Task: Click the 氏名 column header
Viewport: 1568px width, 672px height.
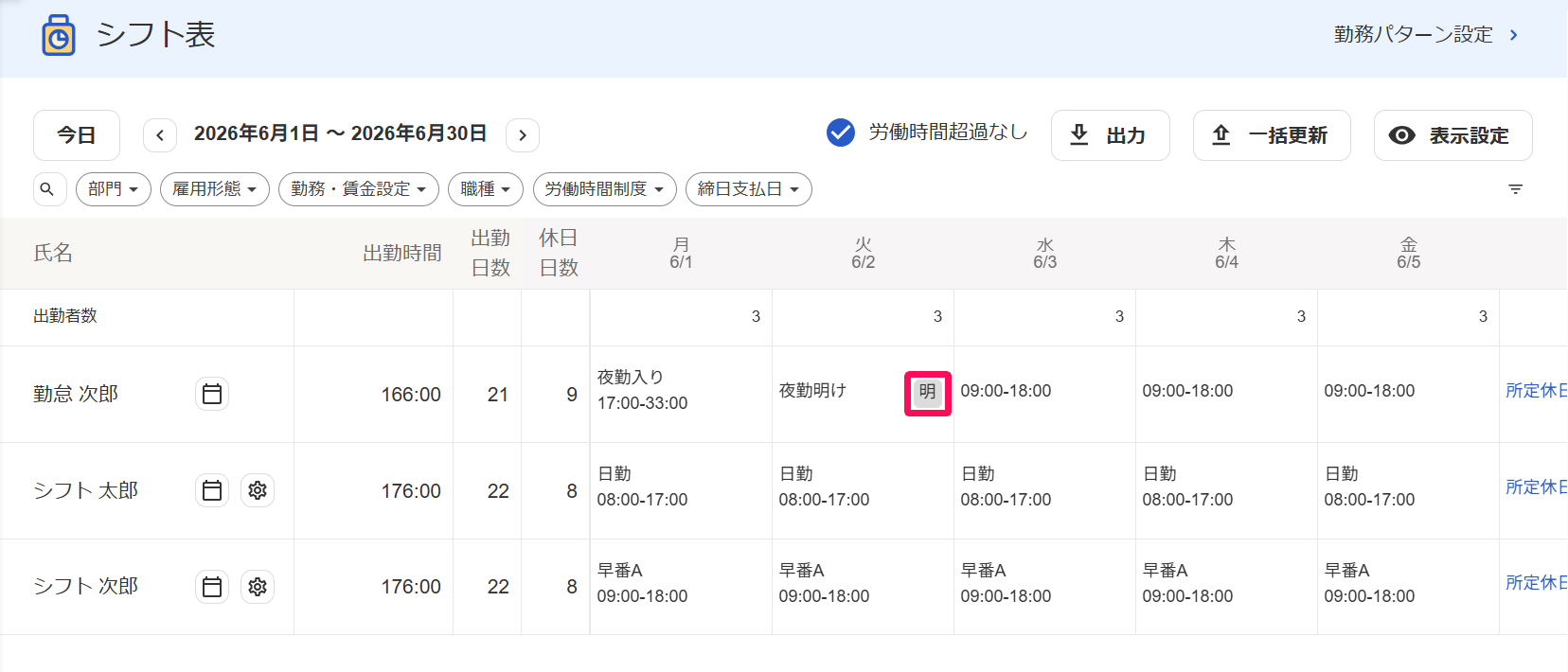Action: click(x=53, y=253)
